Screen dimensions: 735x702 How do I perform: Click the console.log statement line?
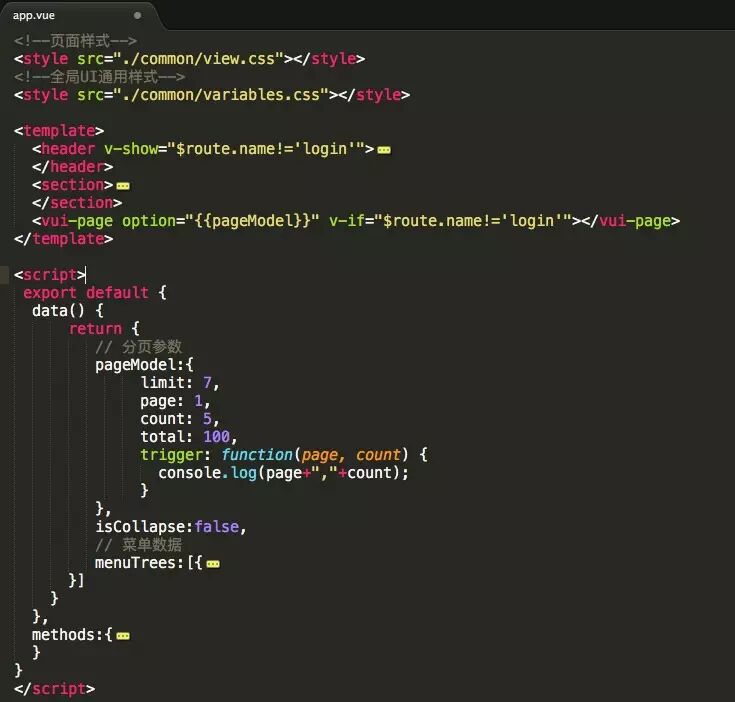284,473
